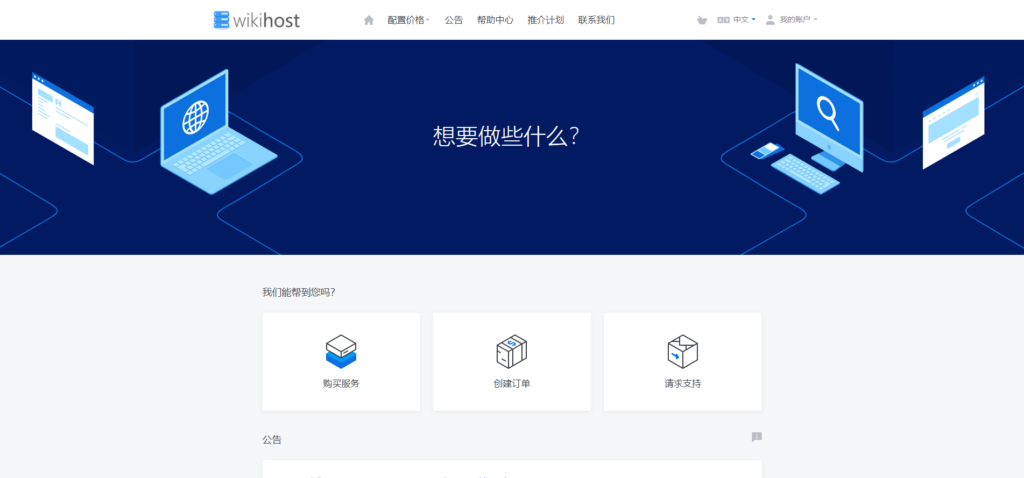This screenshot has width=1024, height=478.
Task: Open the 联系我们 menu item
Action: pyautogui.click(x=596, y=20)
